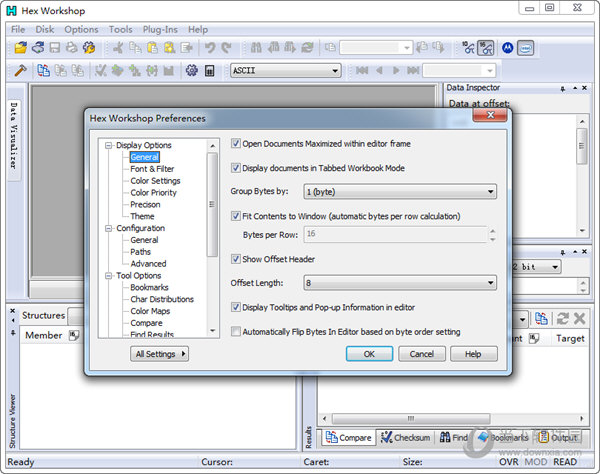Switch to the Checksum results tab
The image size is (600, 474).
406,437
